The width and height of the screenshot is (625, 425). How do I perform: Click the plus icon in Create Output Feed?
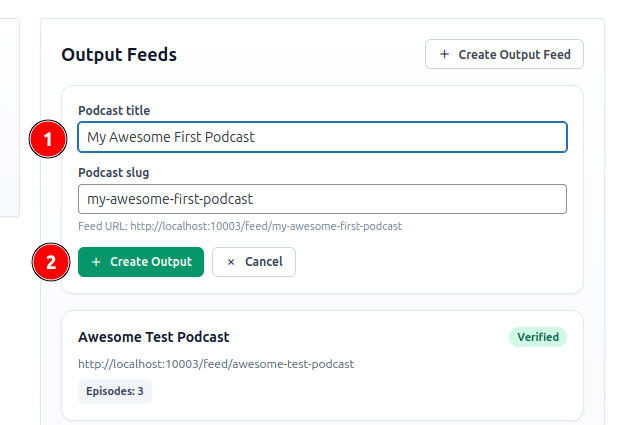(444, 55)
